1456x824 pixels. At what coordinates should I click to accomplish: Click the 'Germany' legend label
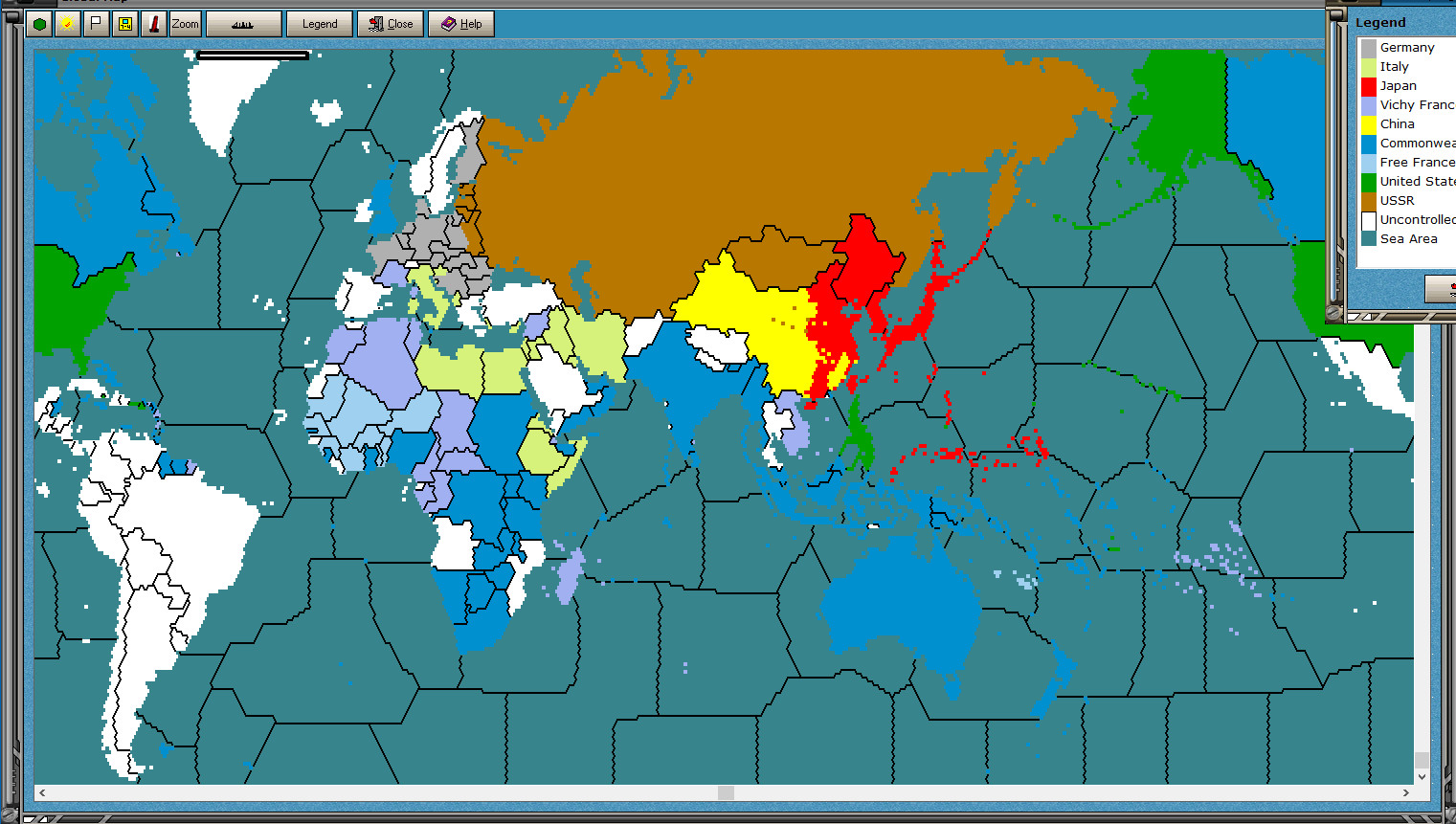1407,48
